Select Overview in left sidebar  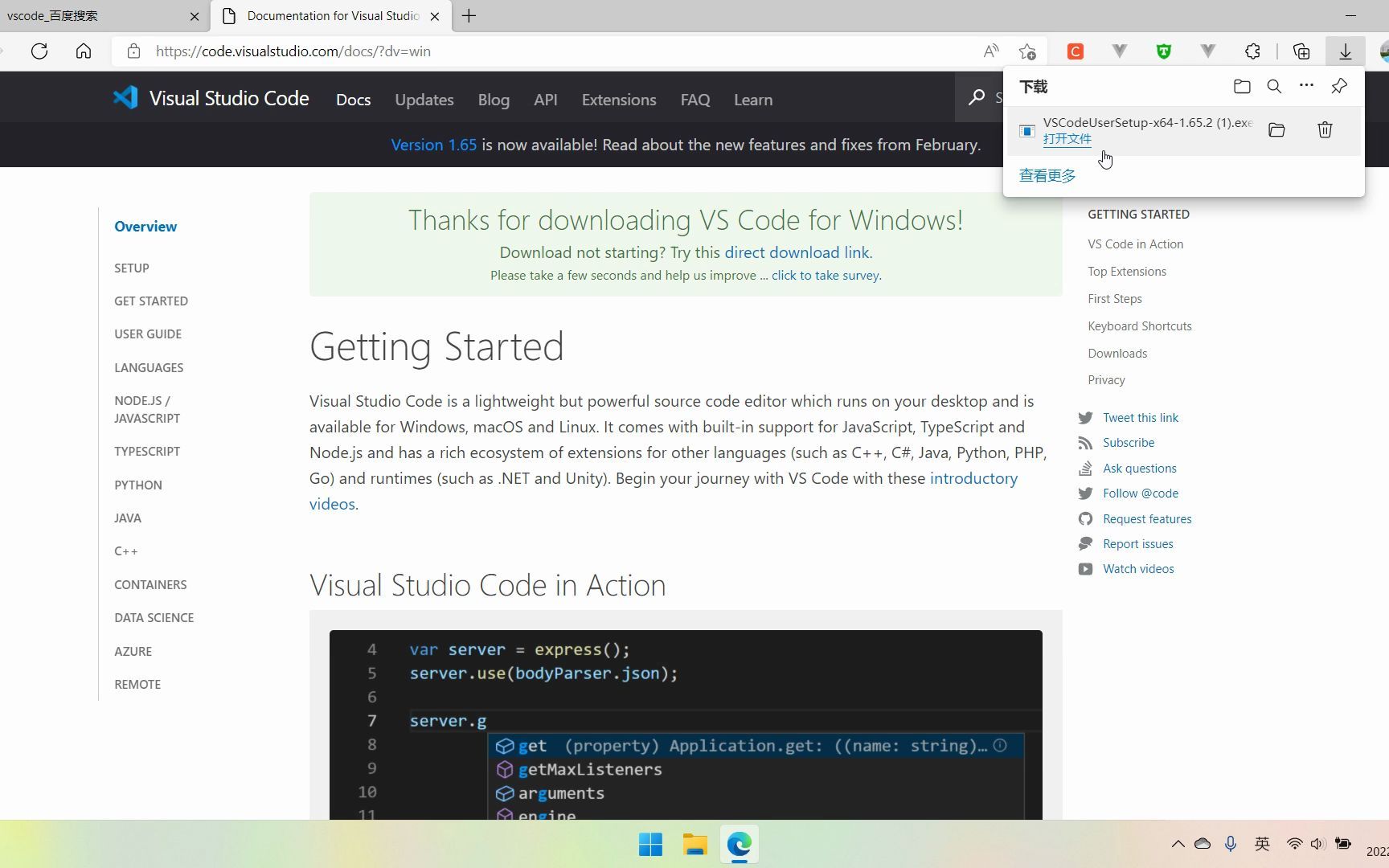(x=145, y=227)
